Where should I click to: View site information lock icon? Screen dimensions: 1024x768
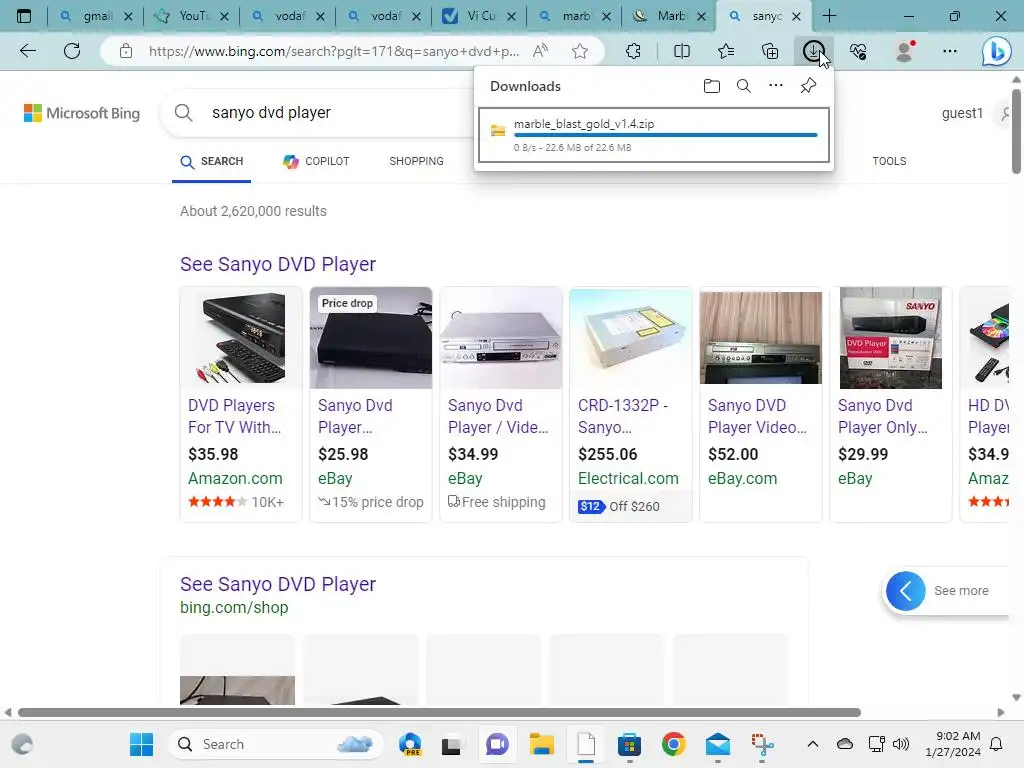[x=126, y=51]
